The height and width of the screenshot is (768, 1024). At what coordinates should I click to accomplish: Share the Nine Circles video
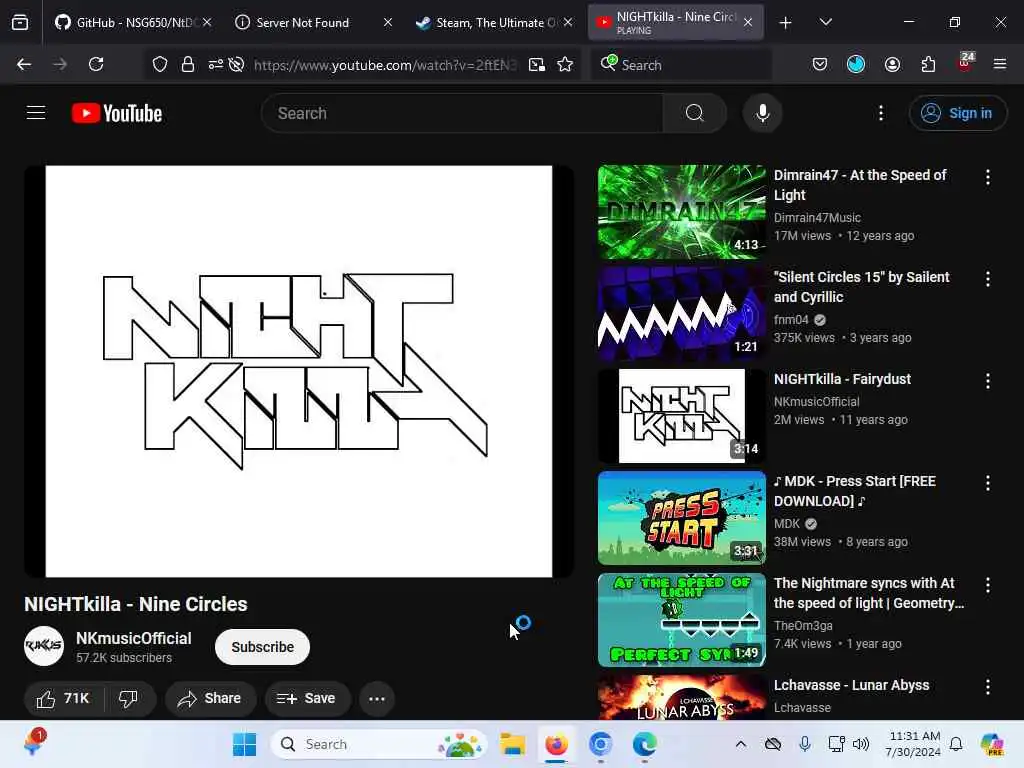tap(210, 699)
